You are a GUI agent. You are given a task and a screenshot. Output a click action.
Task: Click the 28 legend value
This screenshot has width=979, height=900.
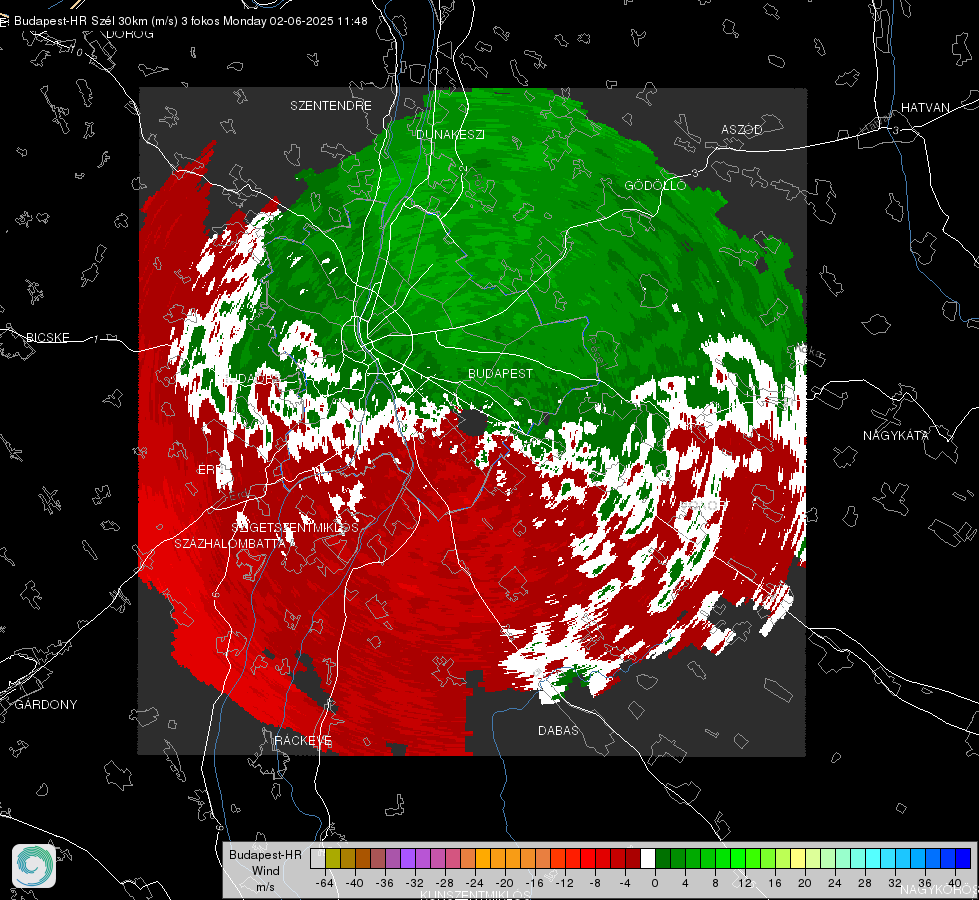(865, 883)
